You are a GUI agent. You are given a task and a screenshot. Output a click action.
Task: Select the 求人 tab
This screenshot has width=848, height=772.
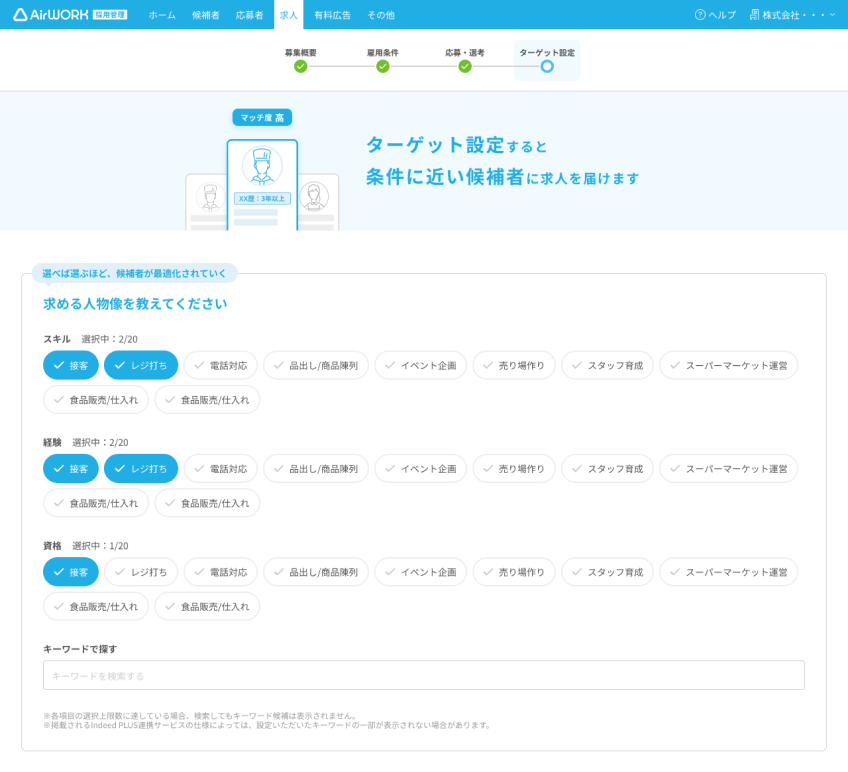pos(289,15)
